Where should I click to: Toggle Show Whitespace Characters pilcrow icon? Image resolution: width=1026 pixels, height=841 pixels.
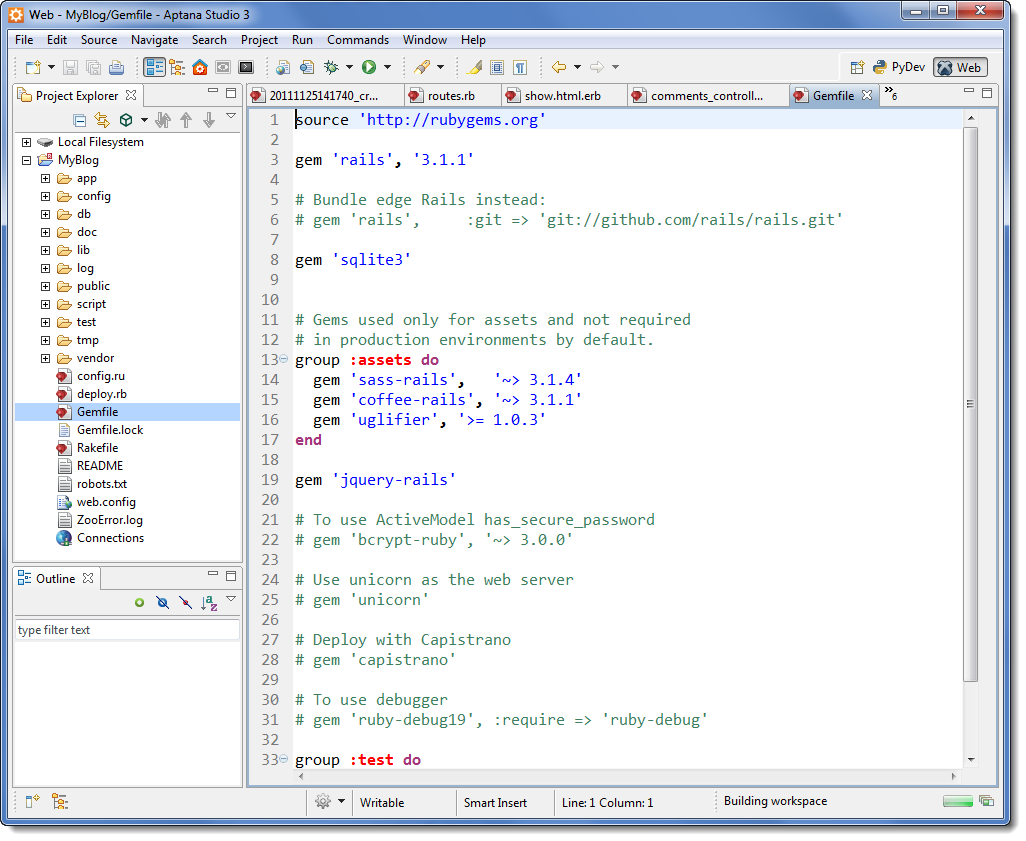pos(520,68)
